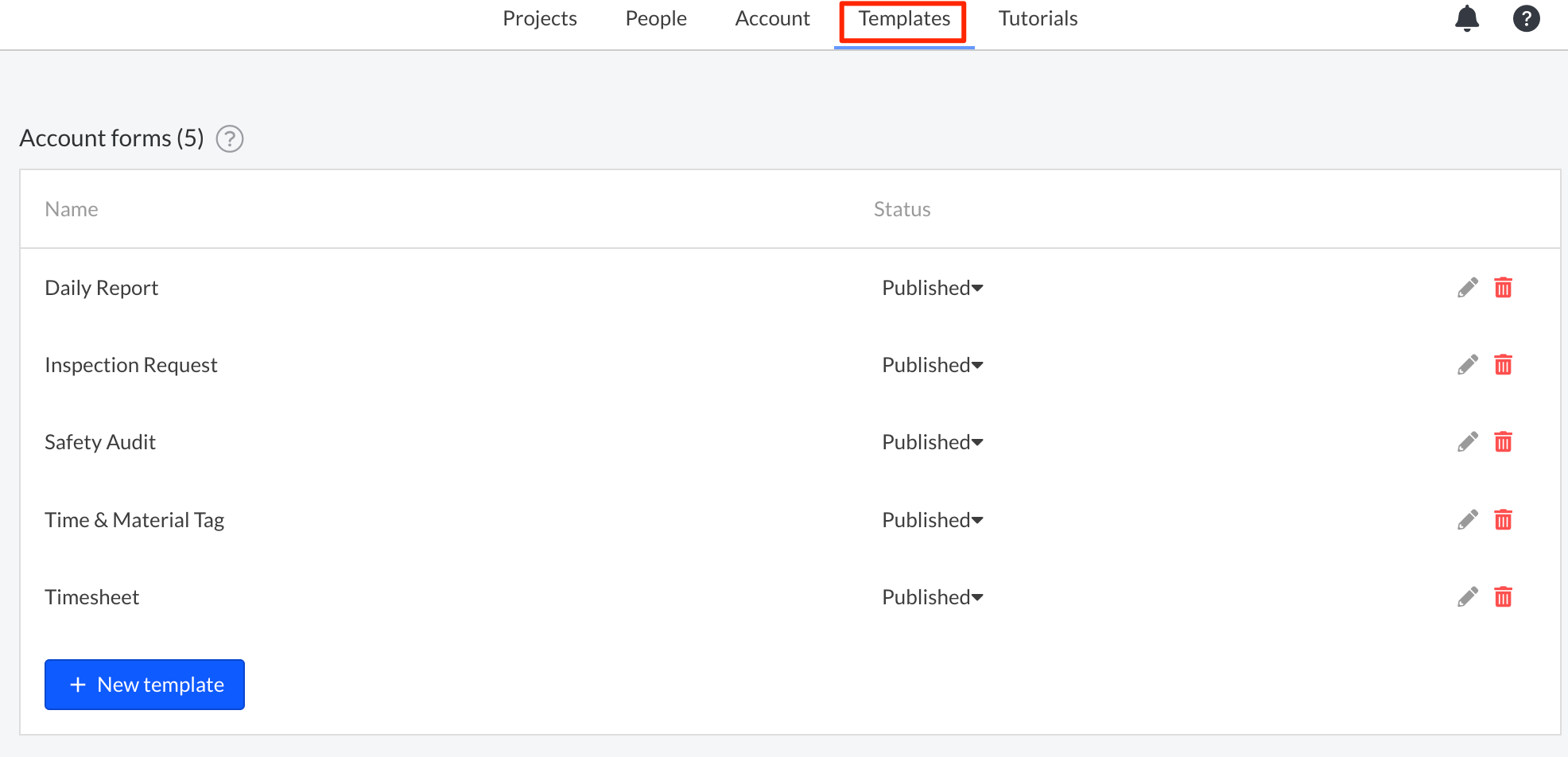Click the New template button

point(144,684)
